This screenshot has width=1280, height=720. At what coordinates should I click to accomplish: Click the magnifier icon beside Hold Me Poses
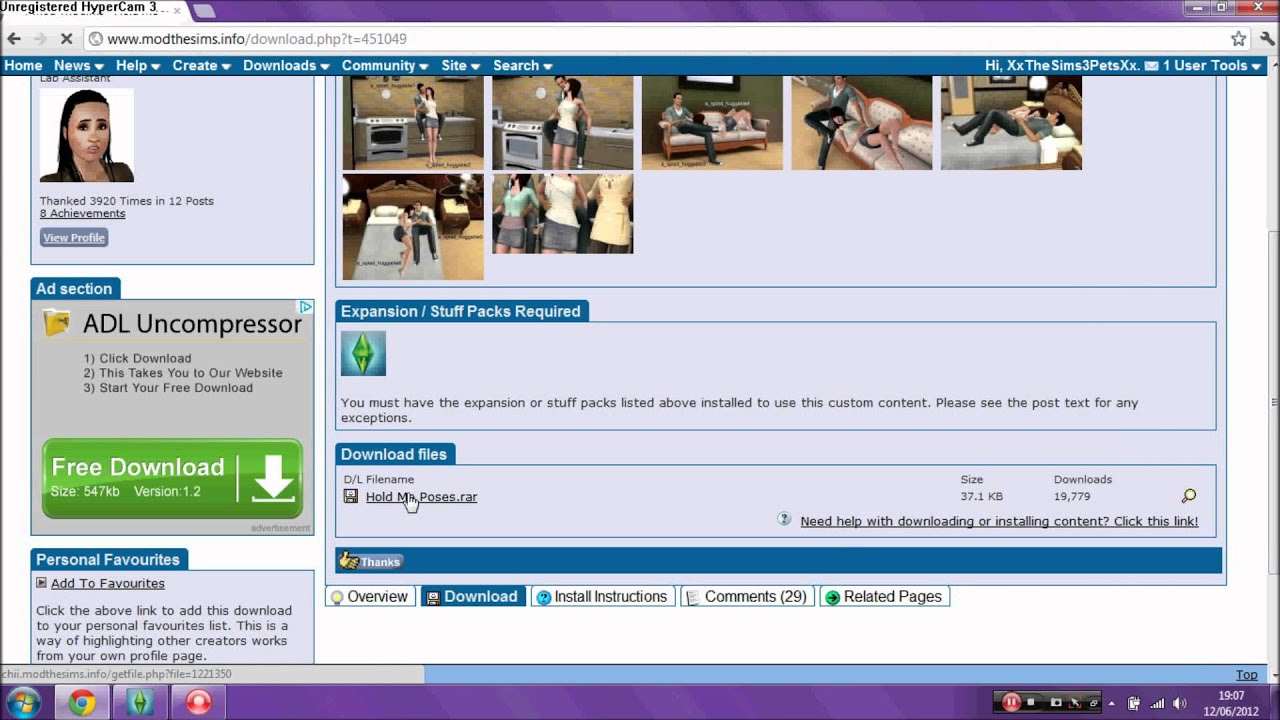1188,496
